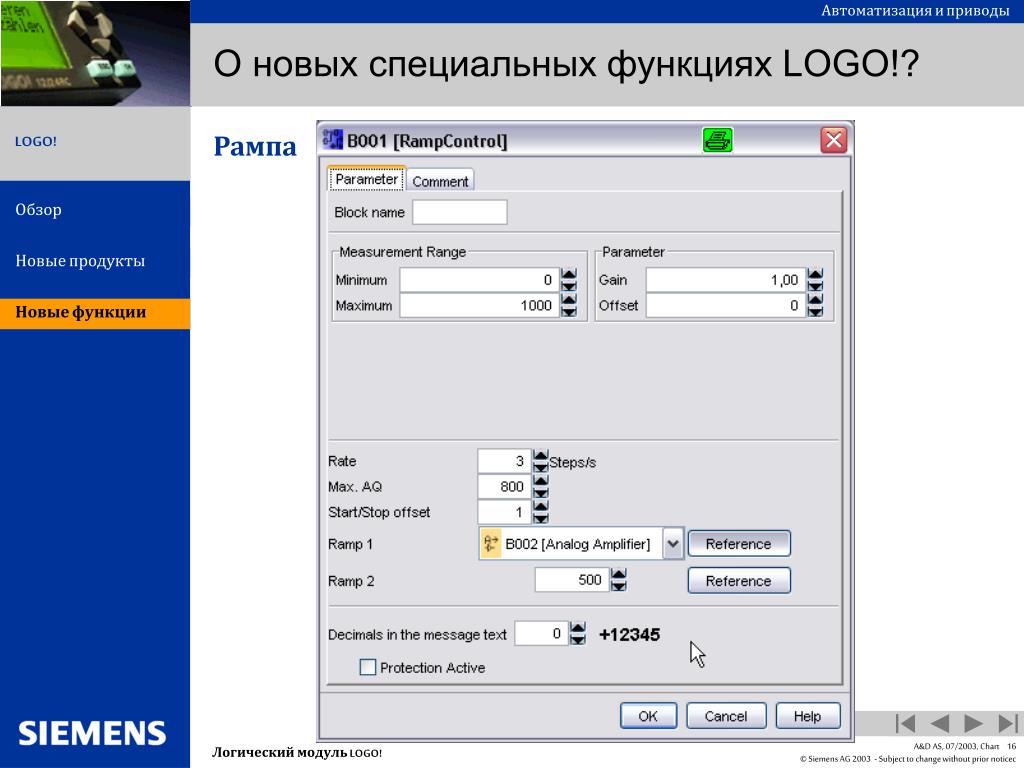Go to previous slide arrow
Image resolution: width=1024 pixels, height=768 pixels.
(939, 723)
